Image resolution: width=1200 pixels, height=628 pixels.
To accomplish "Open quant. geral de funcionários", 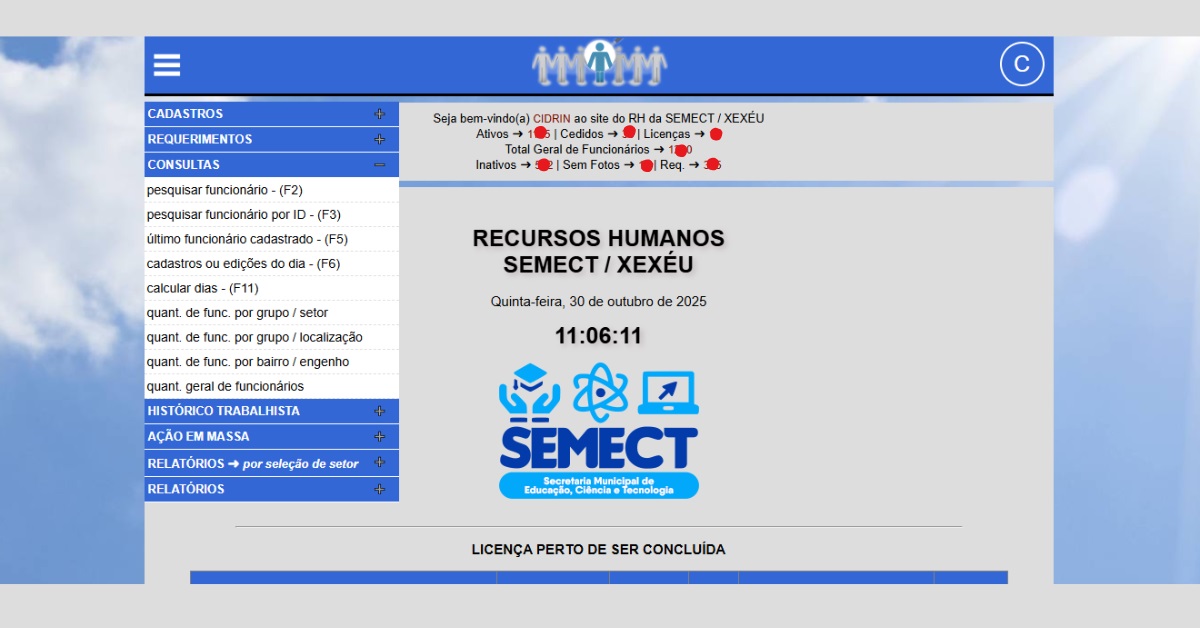I will [225, 386].
